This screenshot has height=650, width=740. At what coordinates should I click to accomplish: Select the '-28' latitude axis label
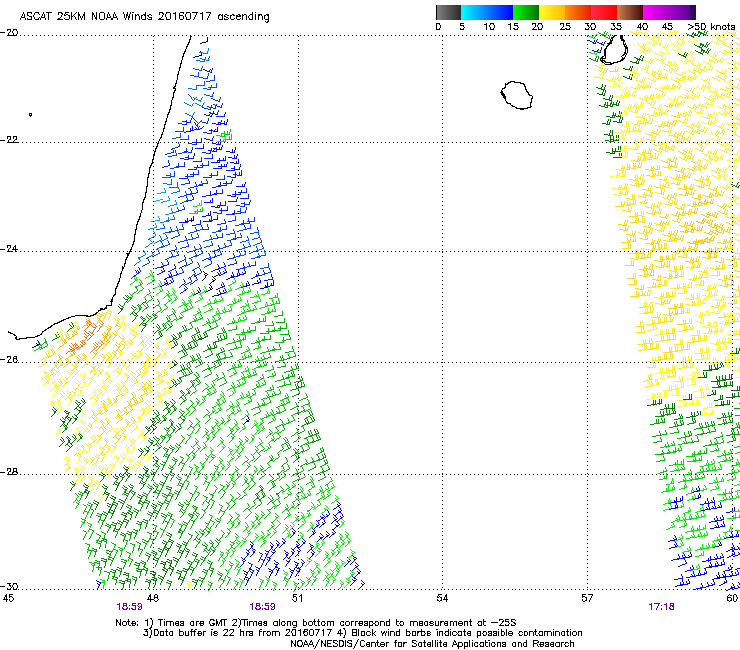[9, 472]
